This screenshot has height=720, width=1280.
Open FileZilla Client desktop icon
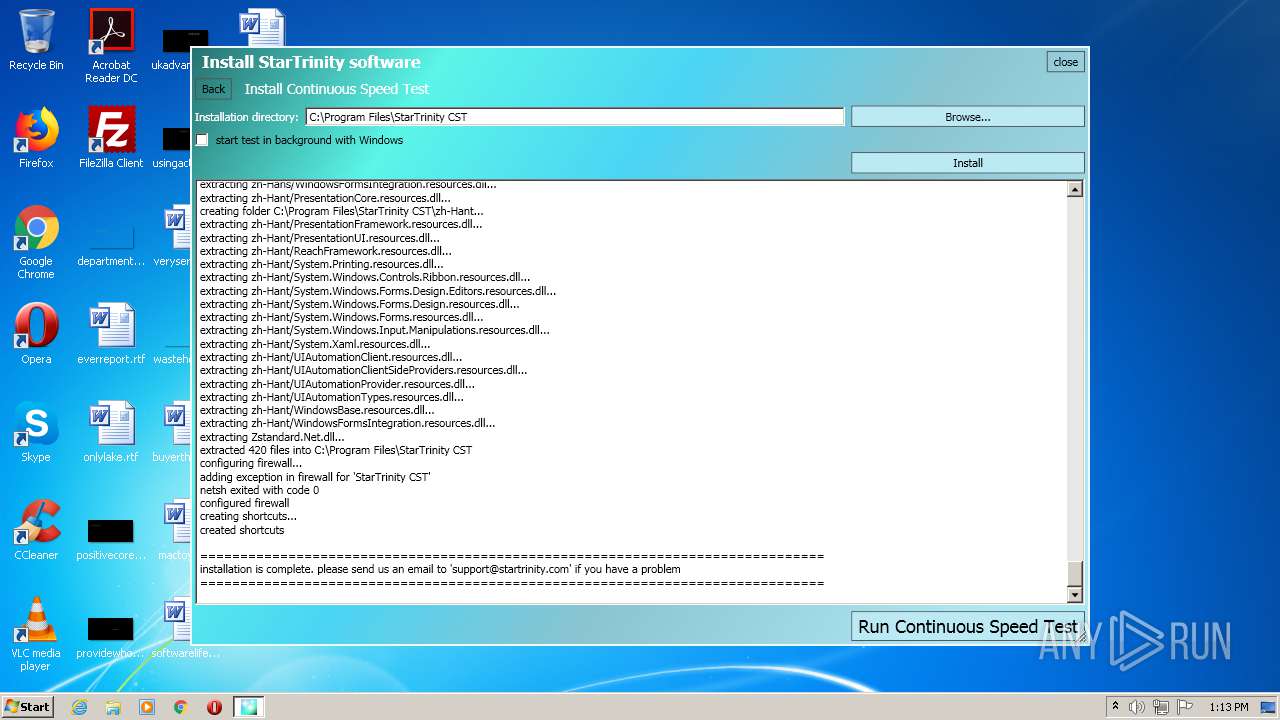point(111,138)
